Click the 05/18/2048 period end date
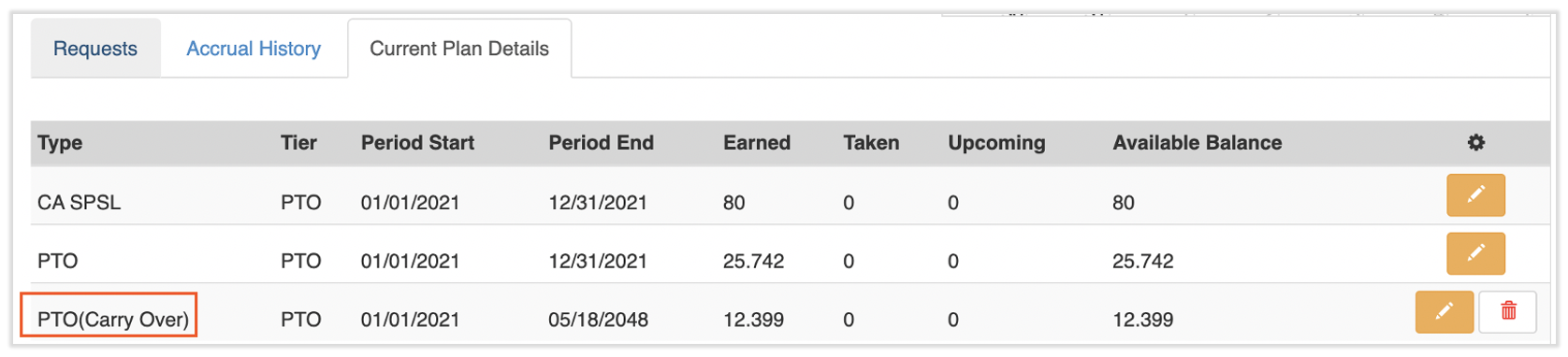The width and height of the screenshot is (1568, 357). click(x=599, y=320)
